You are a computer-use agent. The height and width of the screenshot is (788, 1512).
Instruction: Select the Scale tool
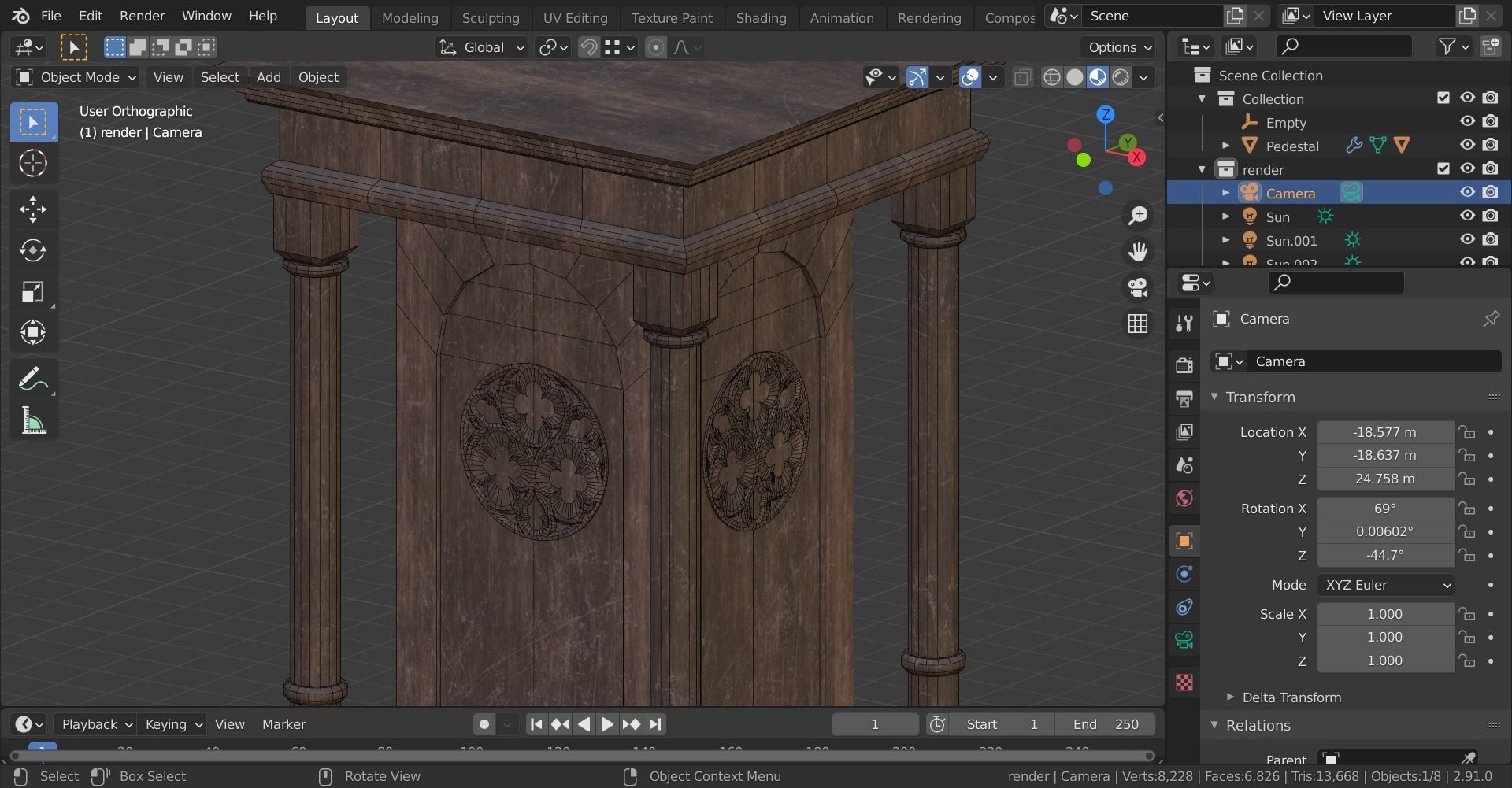33,292
